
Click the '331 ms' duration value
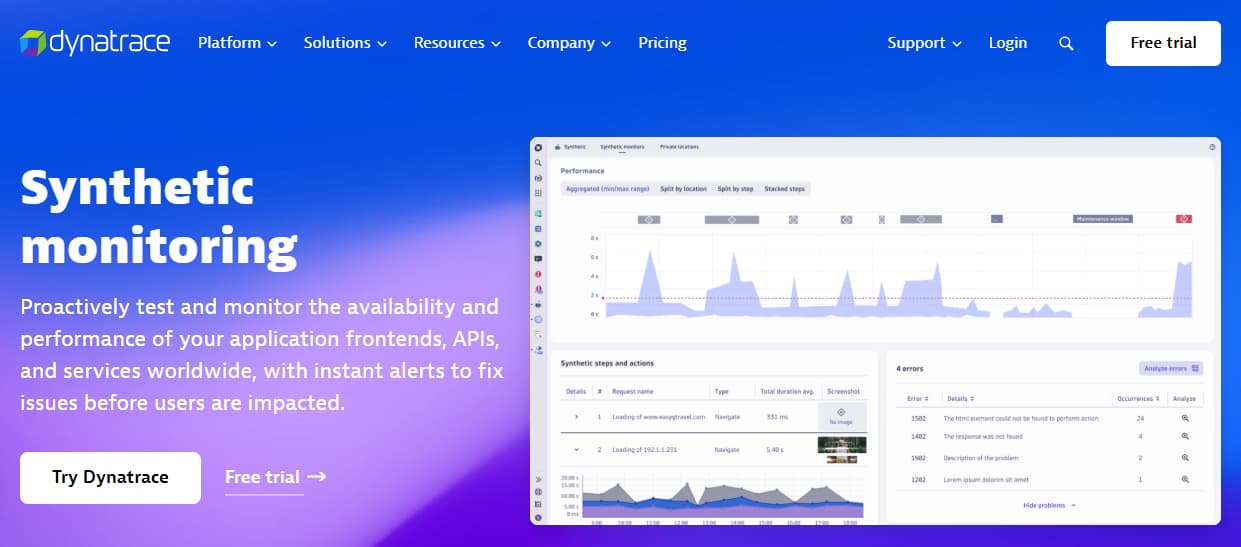point(777,416)
